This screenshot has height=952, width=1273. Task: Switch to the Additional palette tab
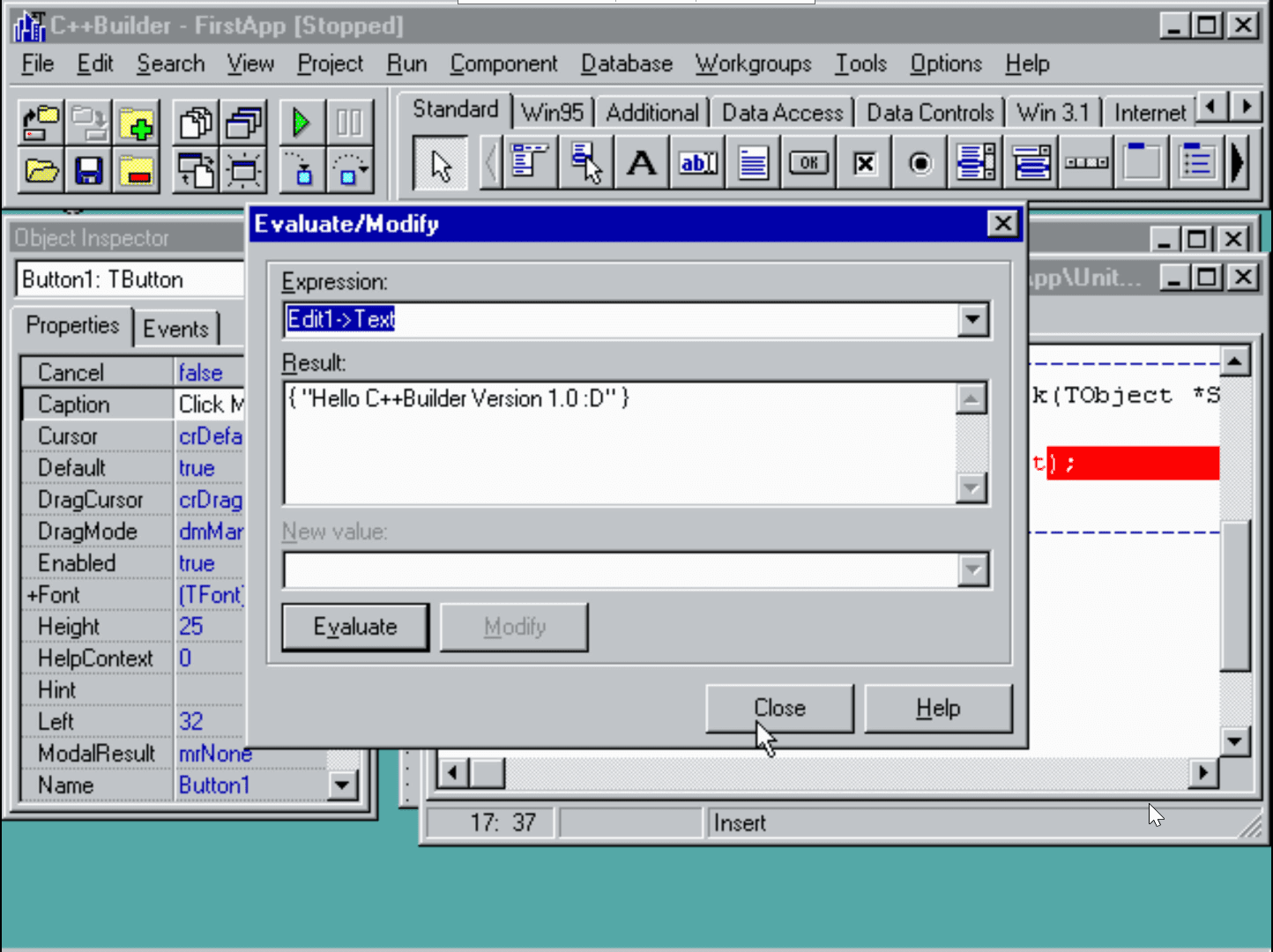pyautogui.click(x=652, y=113)
